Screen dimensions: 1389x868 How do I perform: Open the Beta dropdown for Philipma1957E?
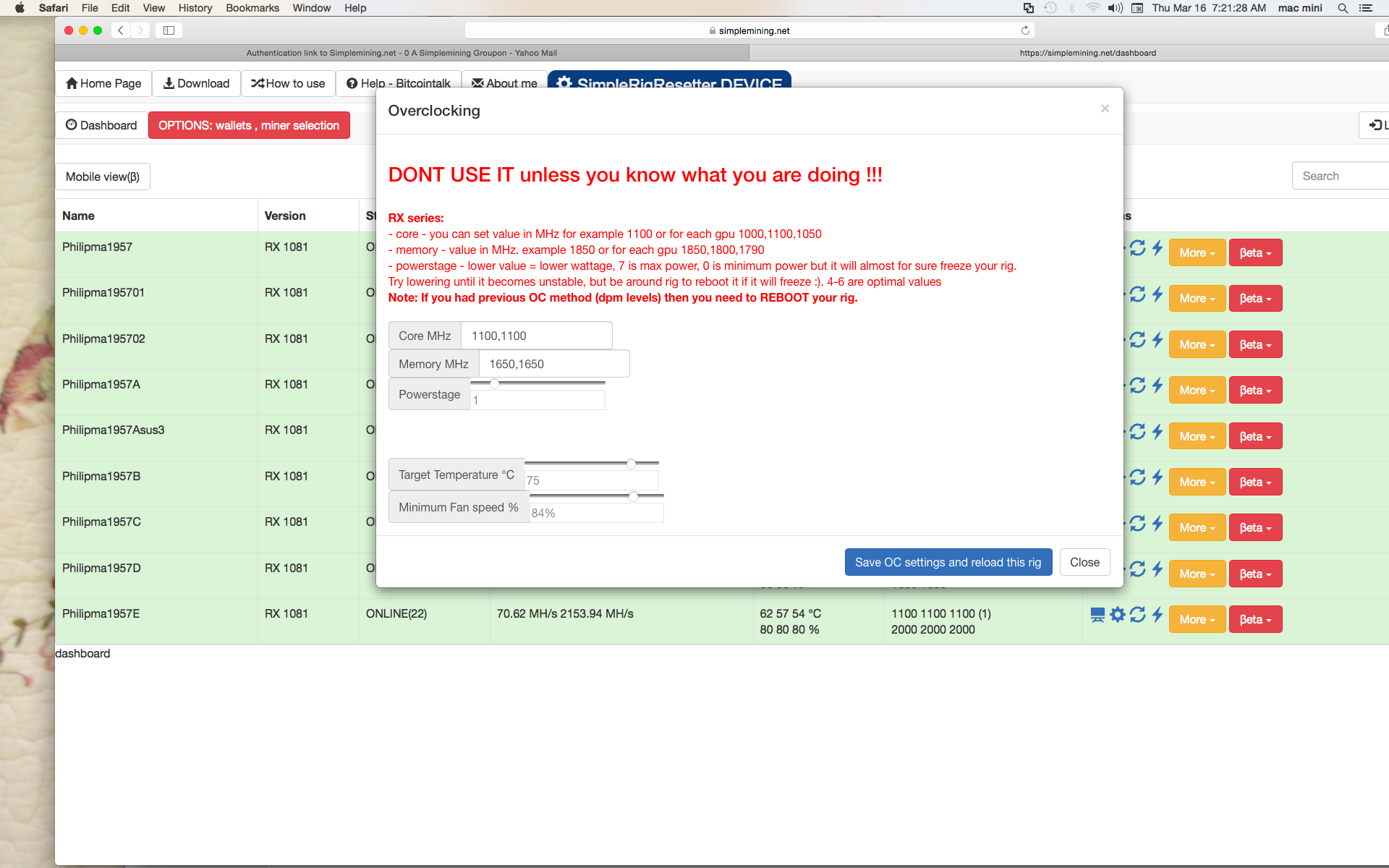pyautogui.click(x=1255, y=619)
